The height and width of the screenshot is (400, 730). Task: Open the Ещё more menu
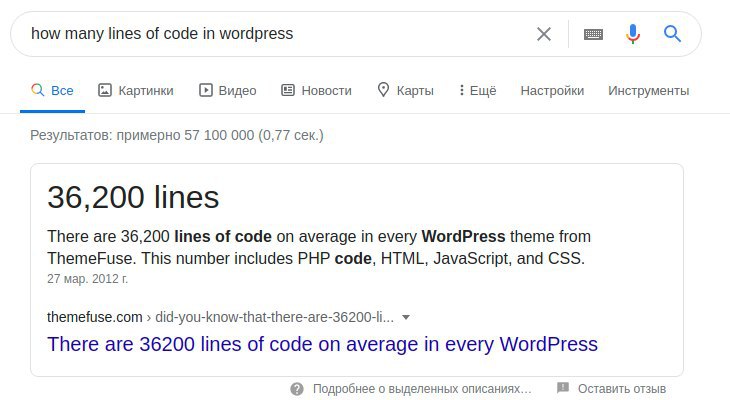[477, 90]
